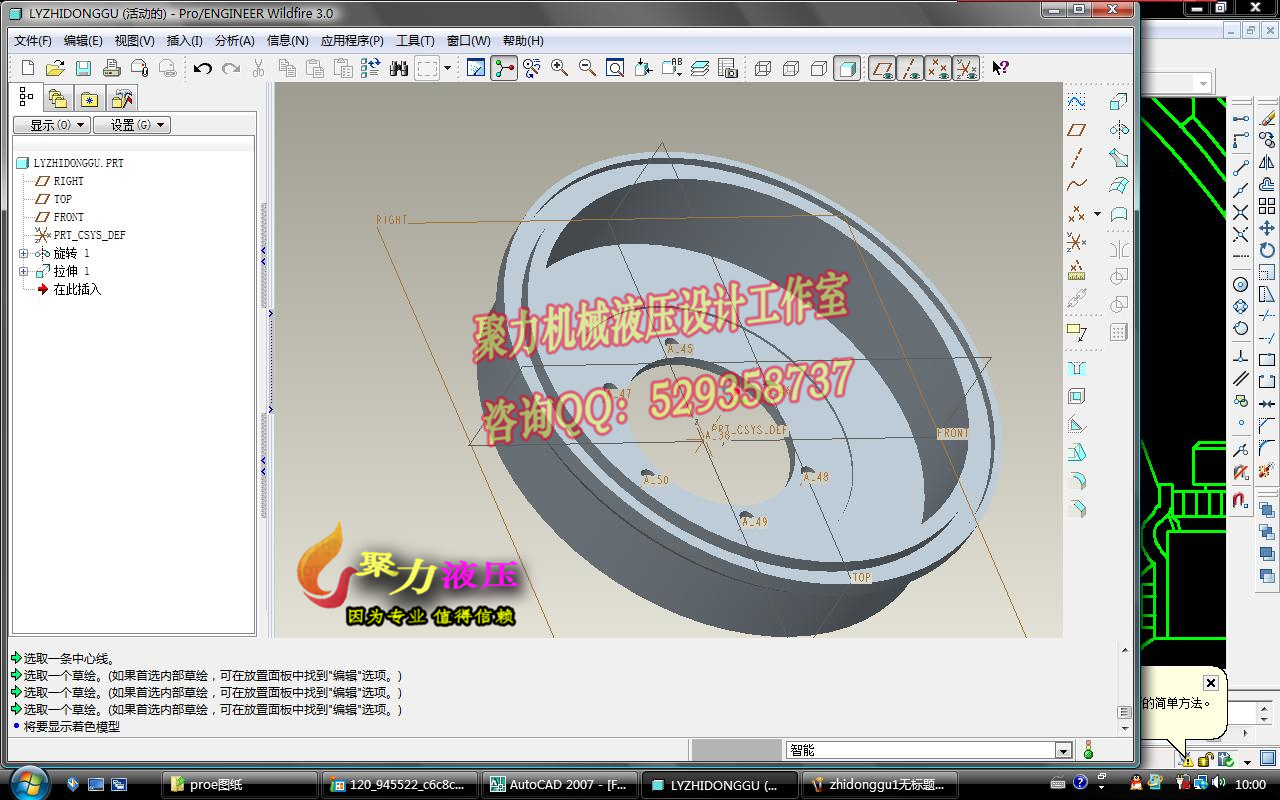
Task: Switch to AutoCAD 2007 via taskbar
Action: (x=560, y=784)
